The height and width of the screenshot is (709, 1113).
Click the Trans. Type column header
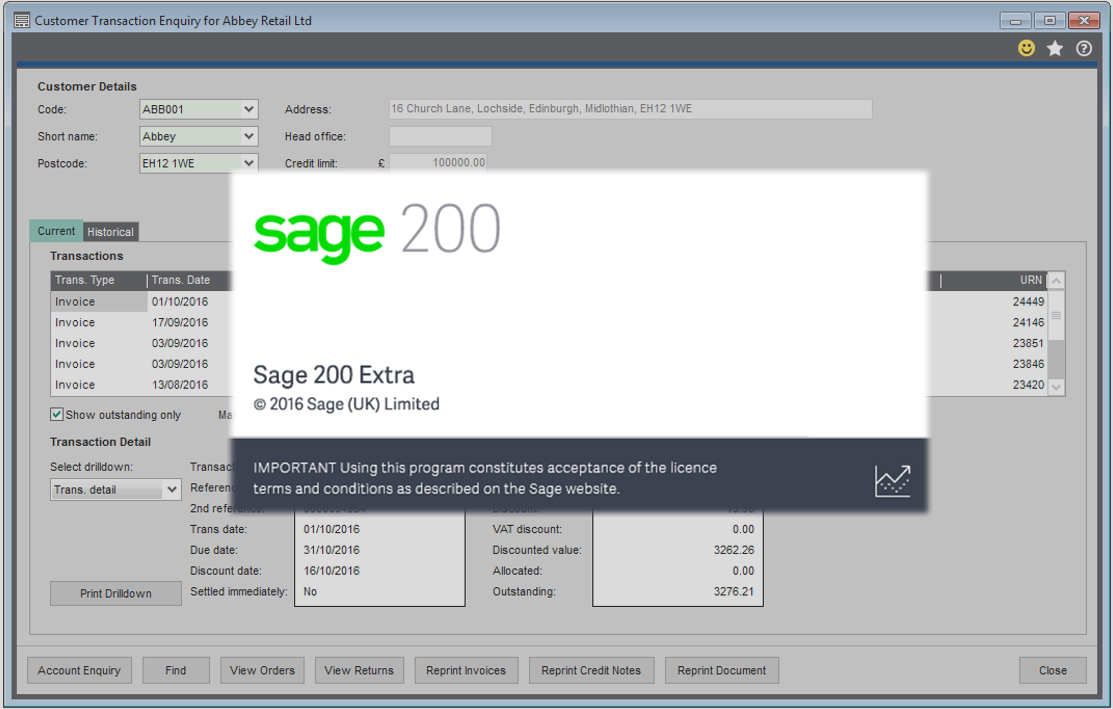coord(99,280)
